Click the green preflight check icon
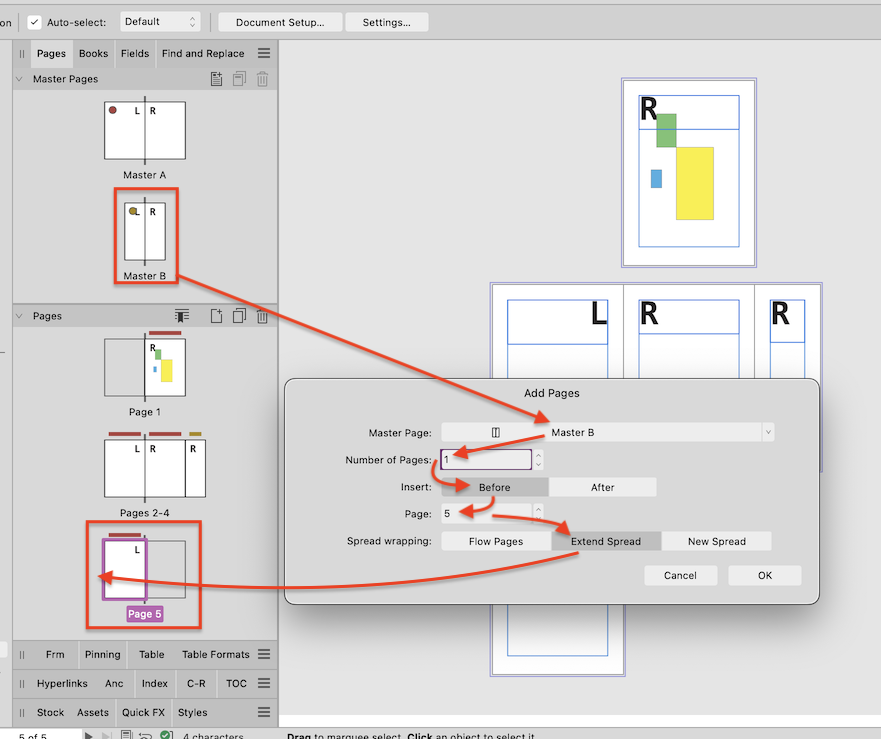 coord(166,733)
